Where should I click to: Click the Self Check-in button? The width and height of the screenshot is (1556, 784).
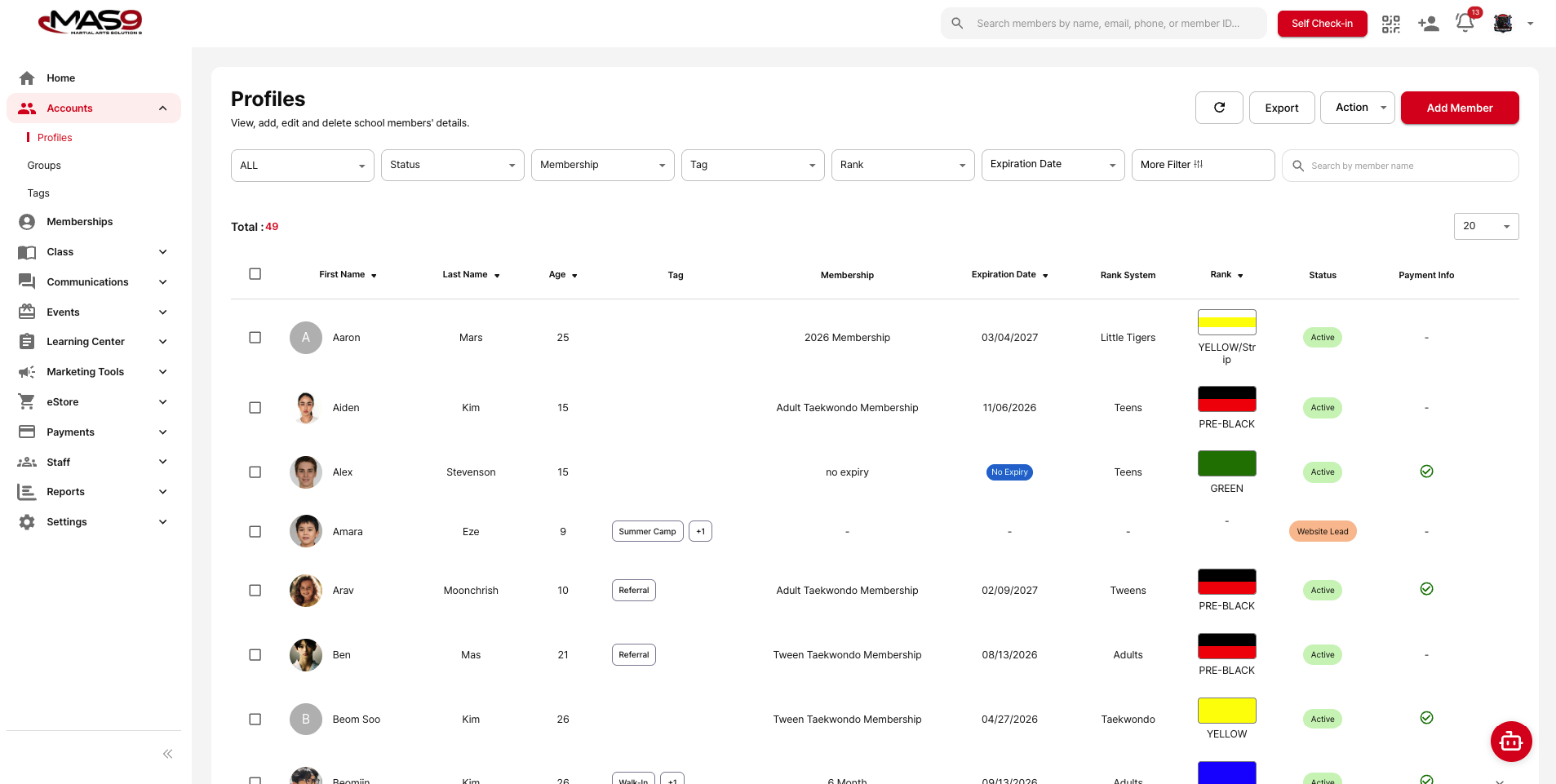pos(1322,24)
